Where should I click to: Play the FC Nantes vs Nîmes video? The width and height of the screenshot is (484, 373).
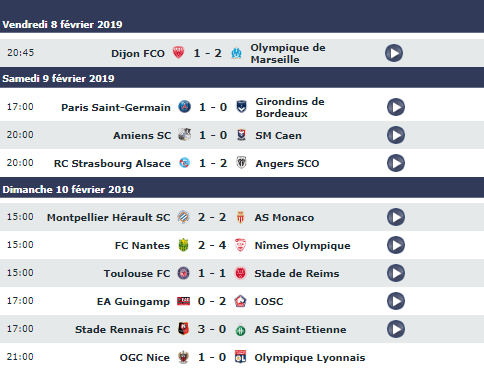coord(396,245)
